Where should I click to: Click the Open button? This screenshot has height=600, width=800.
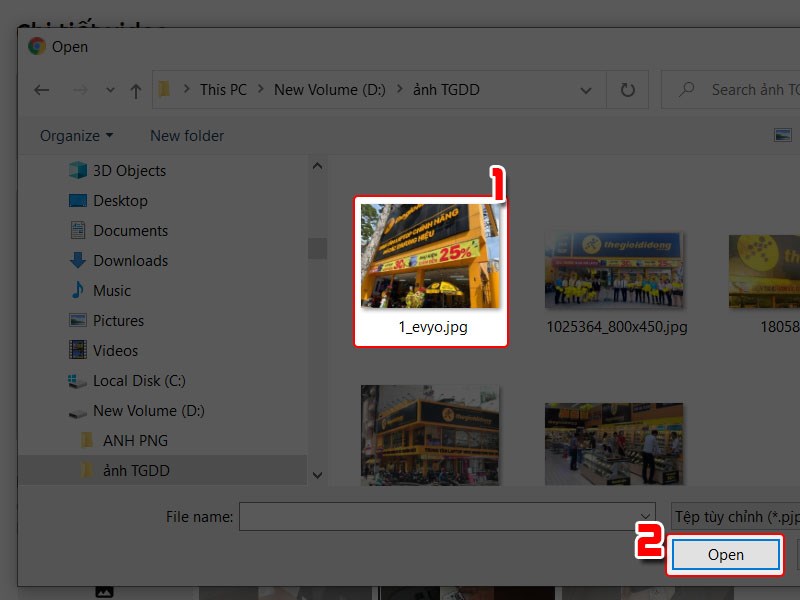coord(726,555)
